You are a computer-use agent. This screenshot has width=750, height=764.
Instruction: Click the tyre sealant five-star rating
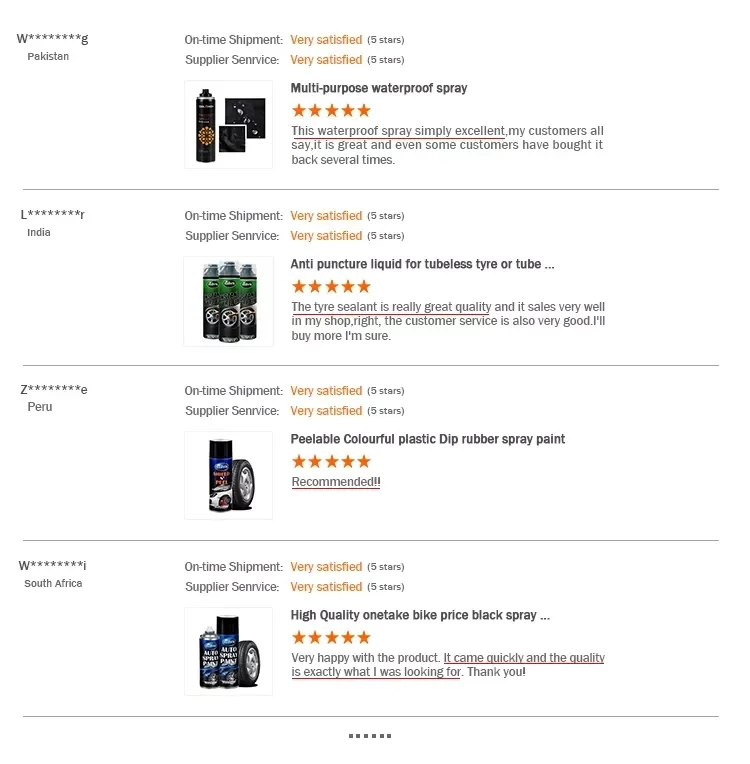coord(331,286)
